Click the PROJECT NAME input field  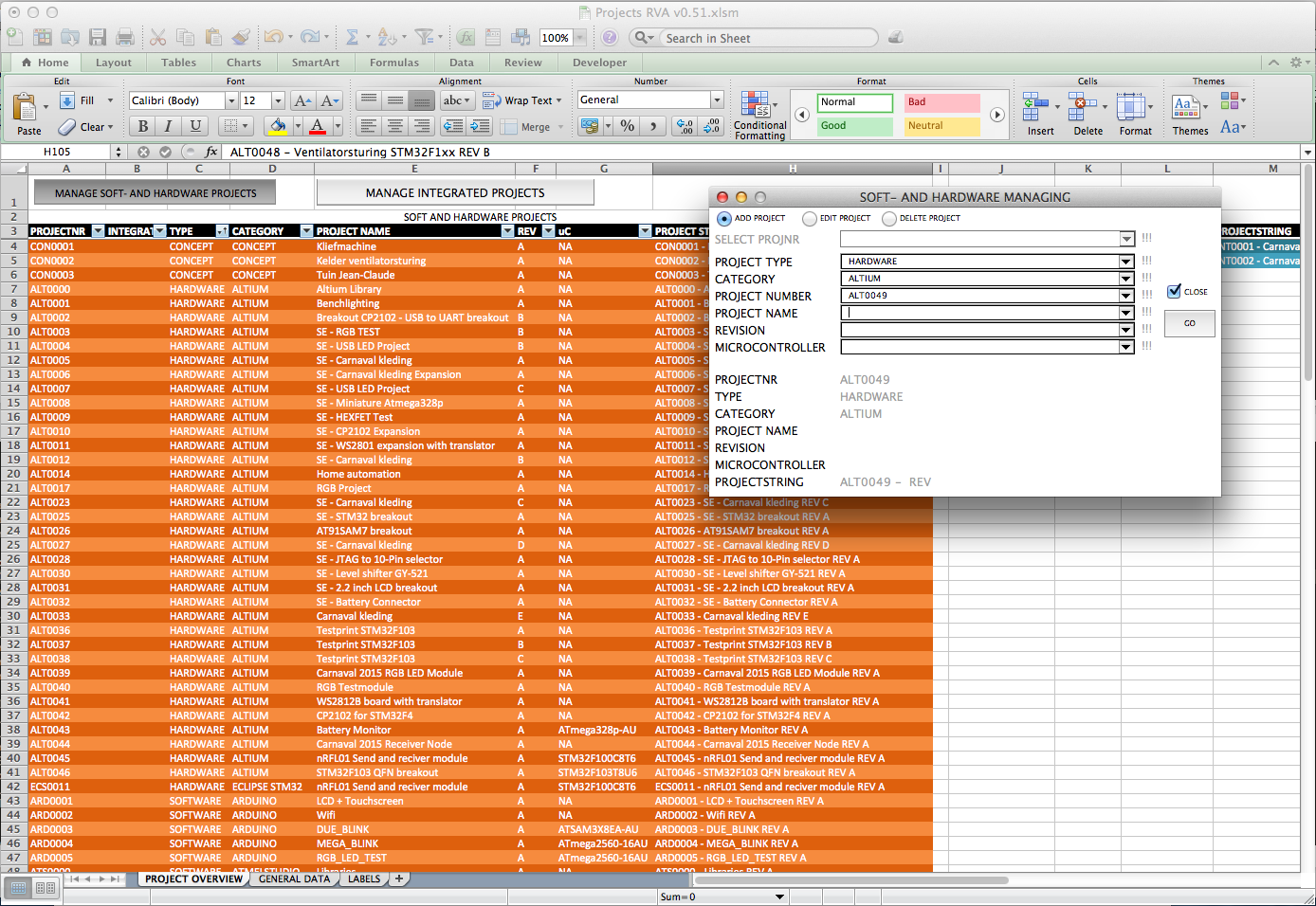tap(978, 313)
